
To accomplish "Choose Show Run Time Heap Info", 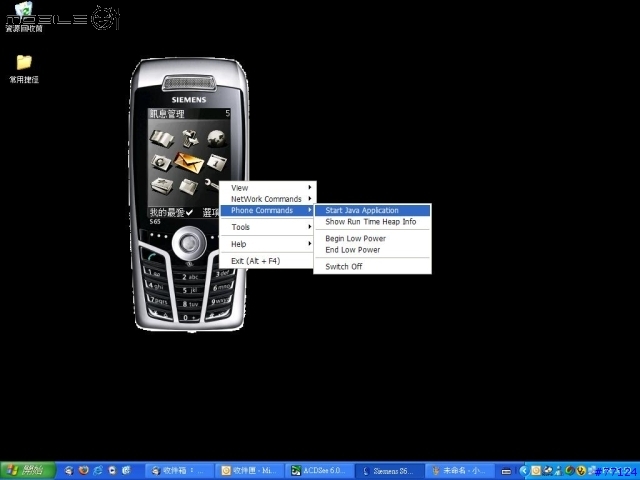I will pos(372,222).
